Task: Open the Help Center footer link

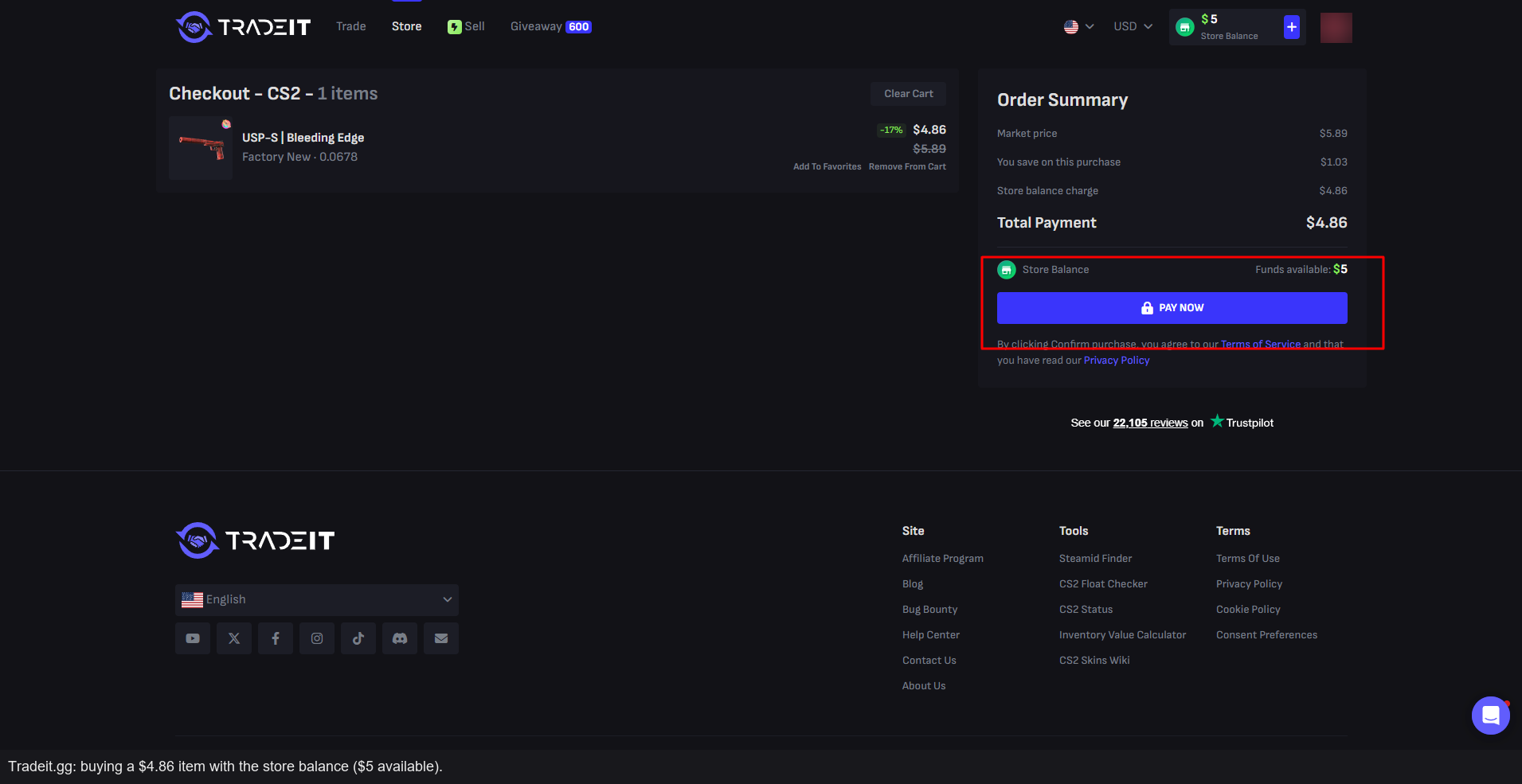Action: coord(930,635)
